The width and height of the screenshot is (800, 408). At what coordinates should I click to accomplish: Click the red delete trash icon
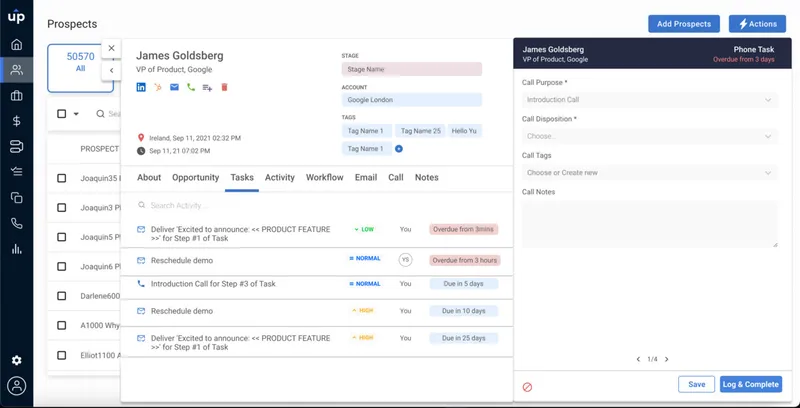pyautogui.click(x=224, y=87)
